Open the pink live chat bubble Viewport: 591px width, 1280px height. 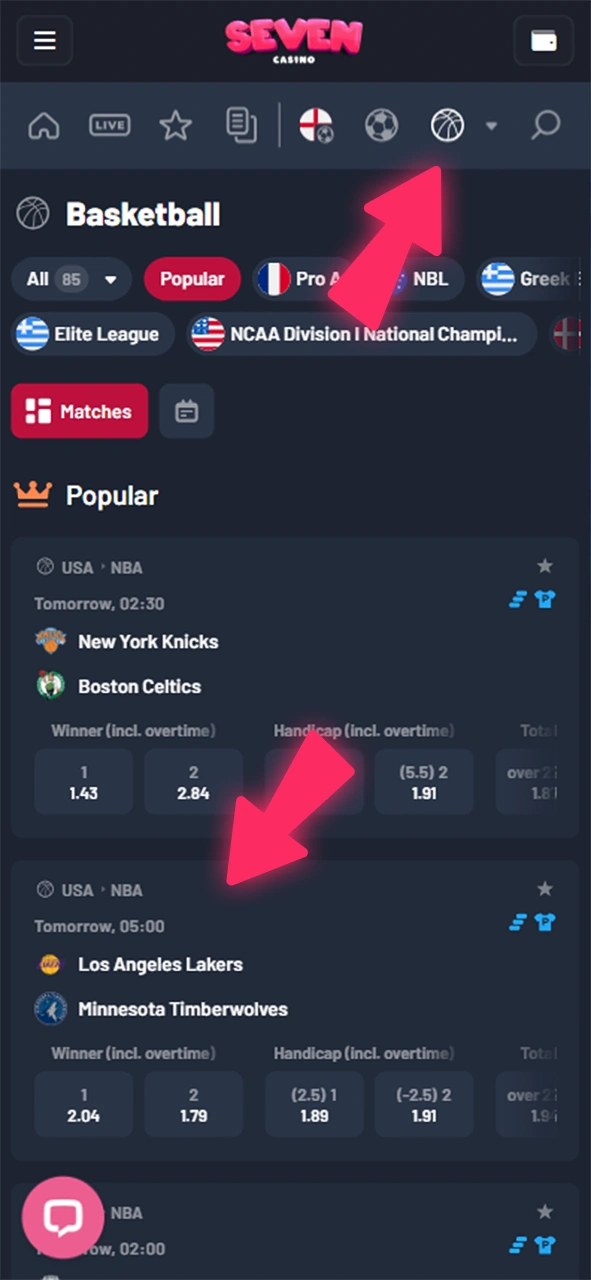[63, 1217]
